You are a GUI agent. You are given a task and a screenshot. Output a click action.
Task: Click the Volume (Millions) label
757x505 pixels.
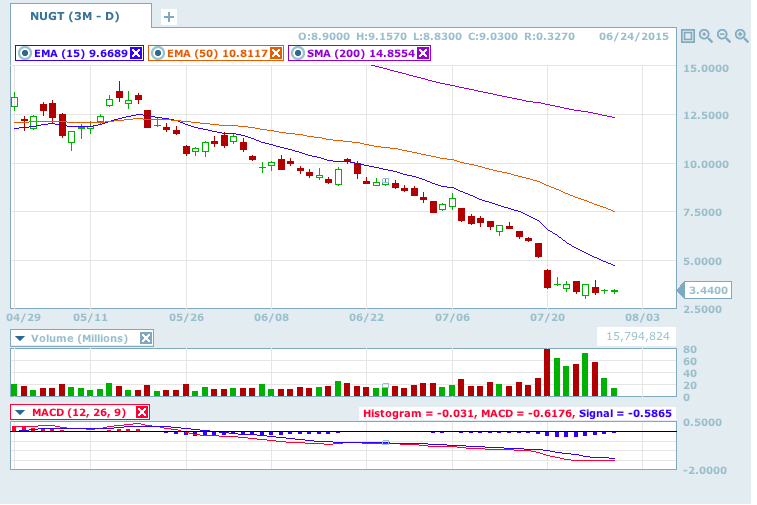pos(80,338)
